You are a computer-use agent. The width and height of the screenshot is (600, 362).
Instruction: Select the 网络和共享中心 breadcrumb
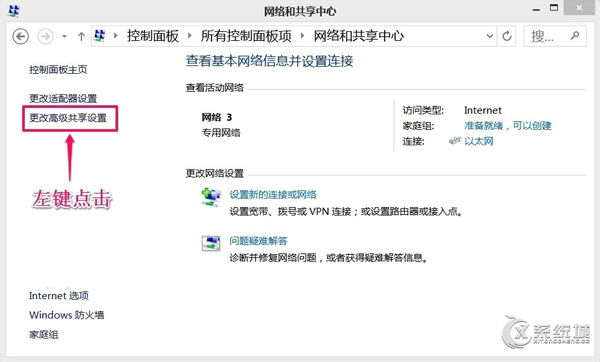[x=359, y=36]
